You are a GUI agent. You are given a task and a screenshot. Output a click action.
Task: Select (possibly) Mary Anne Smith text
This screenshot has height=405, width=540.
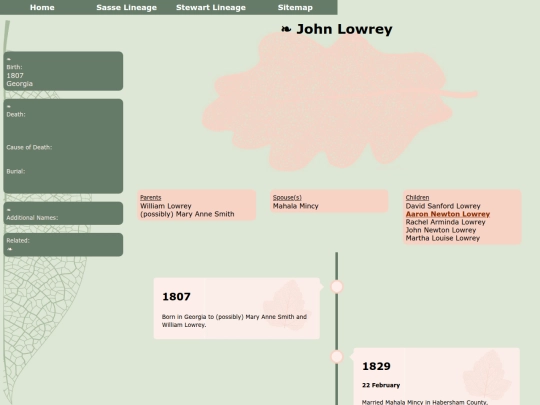(x=187, y=214)
